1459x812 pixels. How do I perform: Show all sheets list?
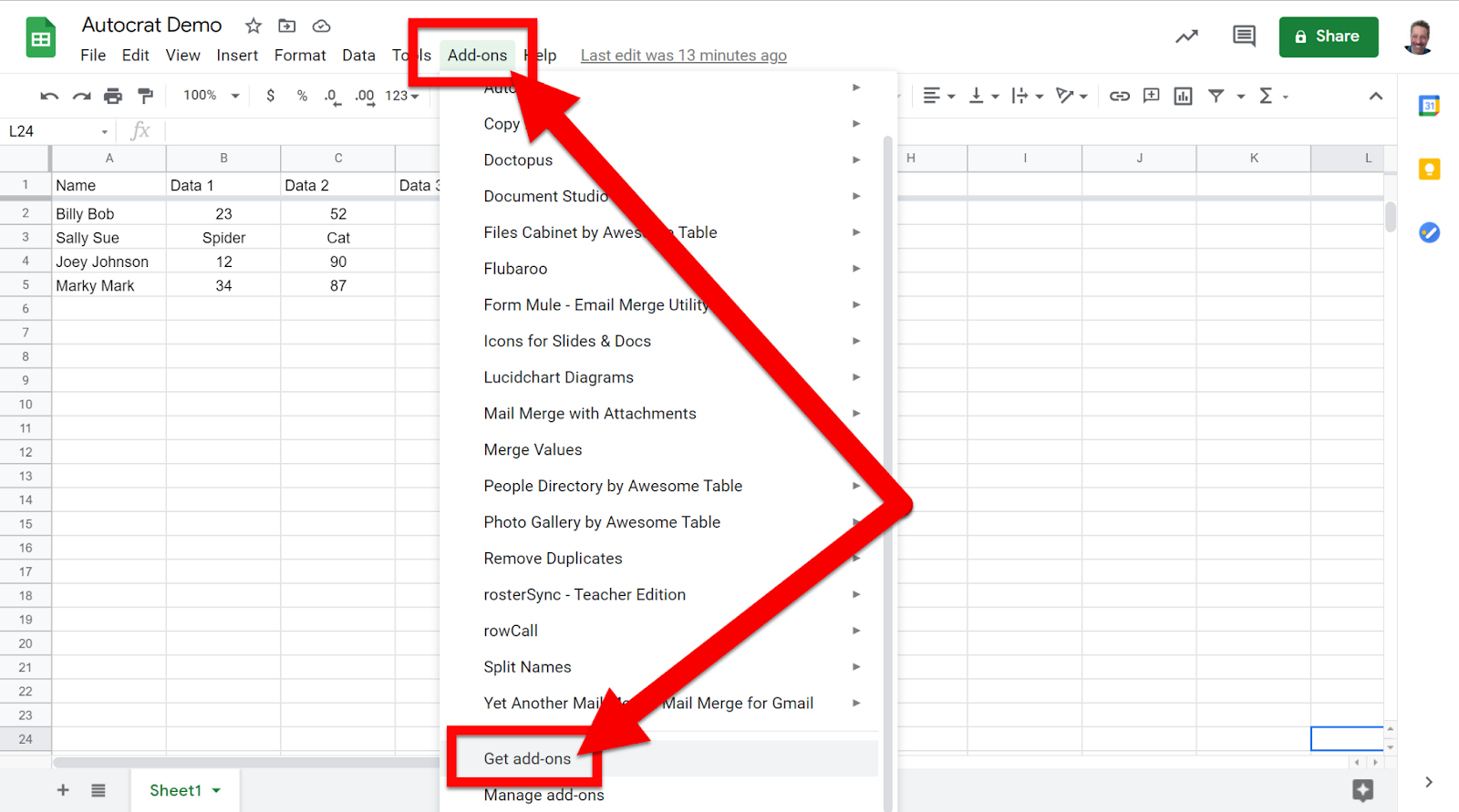[x=98, y=790]
